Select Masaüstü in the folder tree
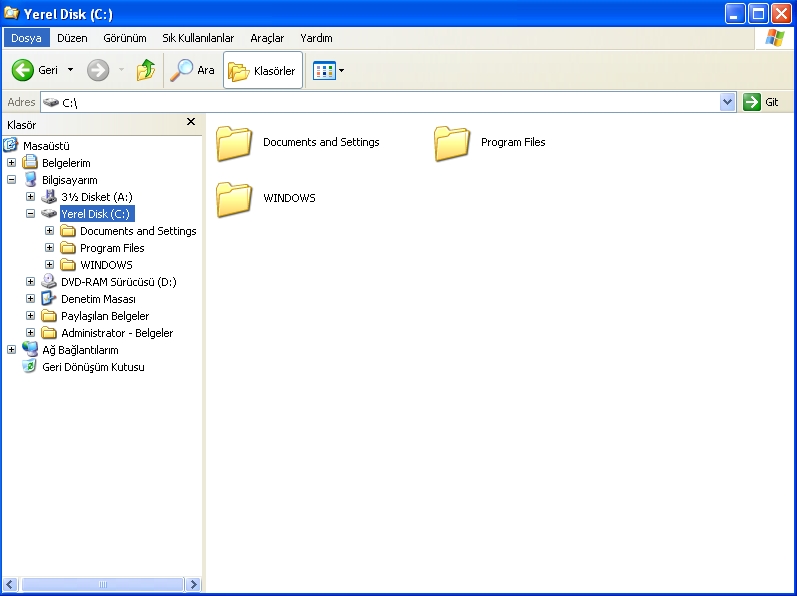 (46, 146)
